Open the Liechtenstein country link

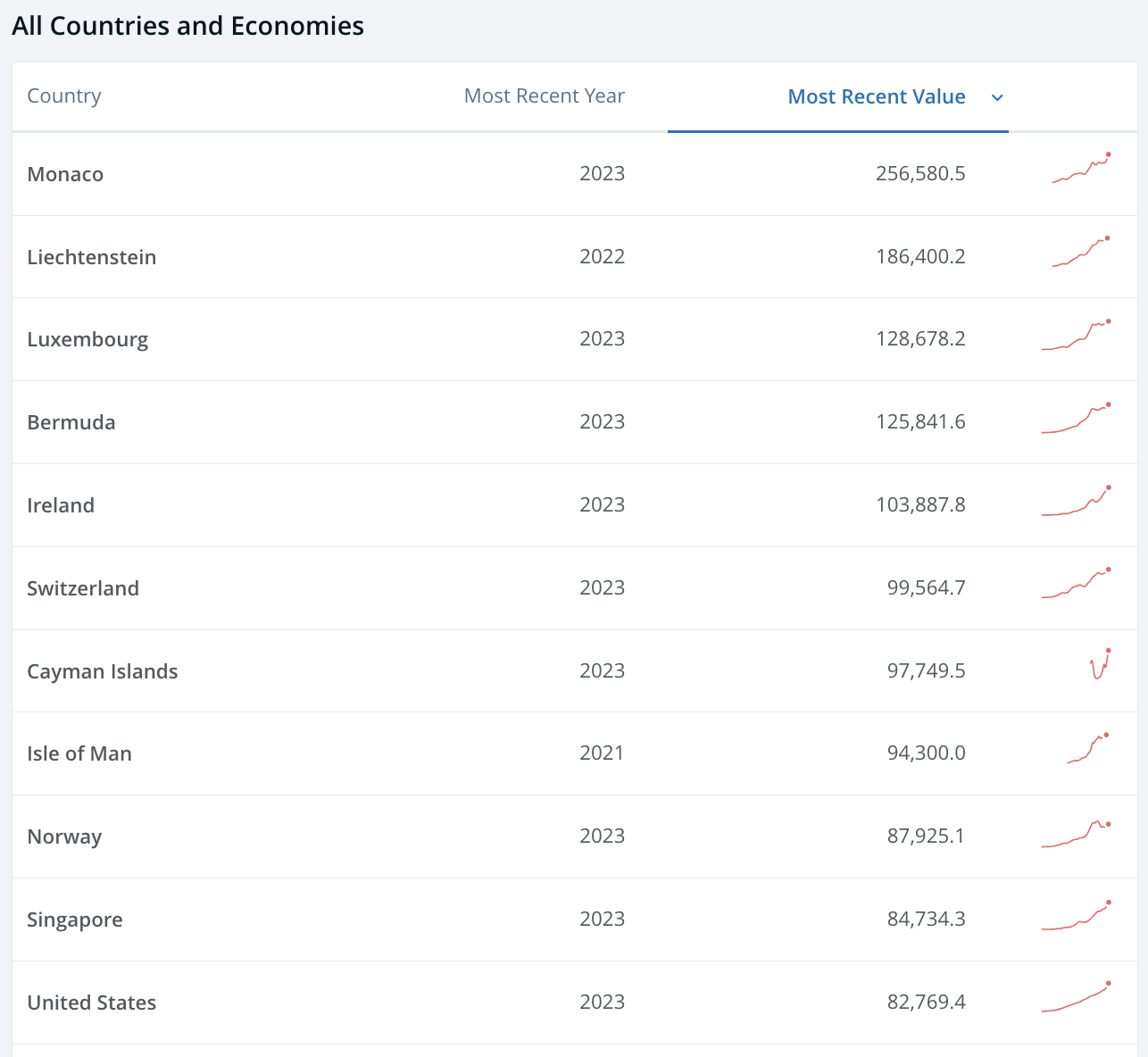92,257
